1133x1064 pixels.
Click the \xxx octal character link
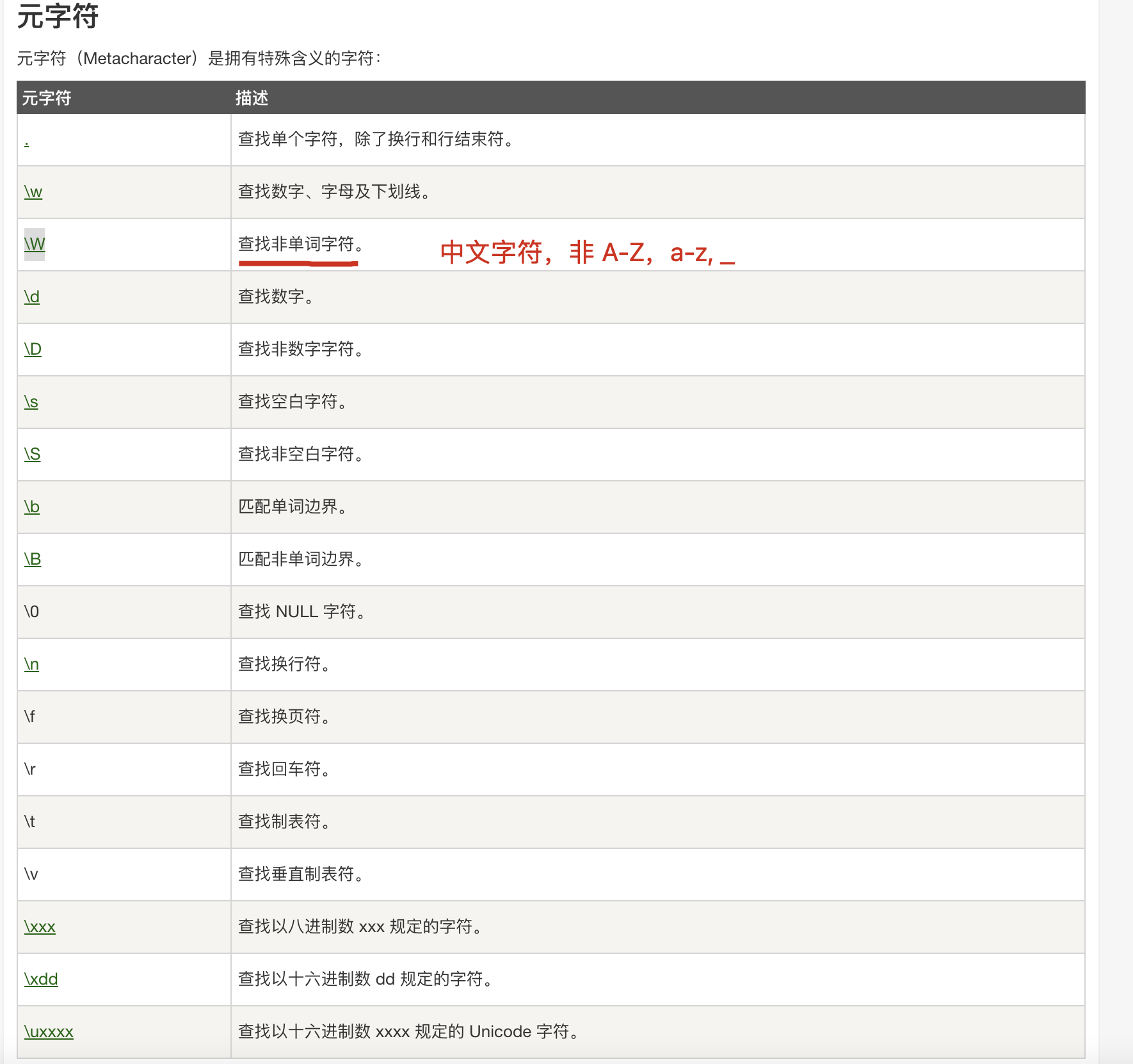pos(40,926)
